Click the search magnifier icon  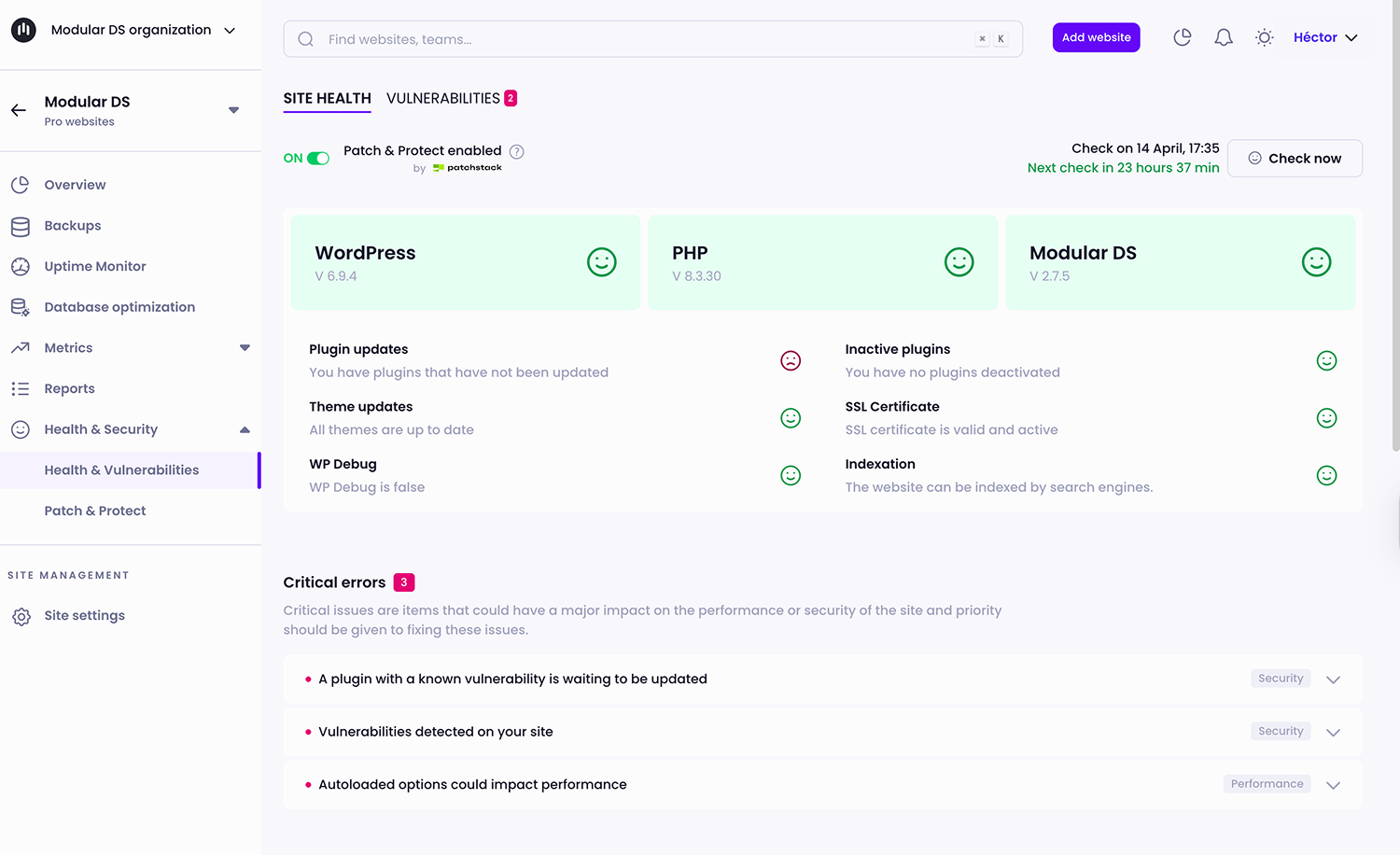tap(305, 39)
